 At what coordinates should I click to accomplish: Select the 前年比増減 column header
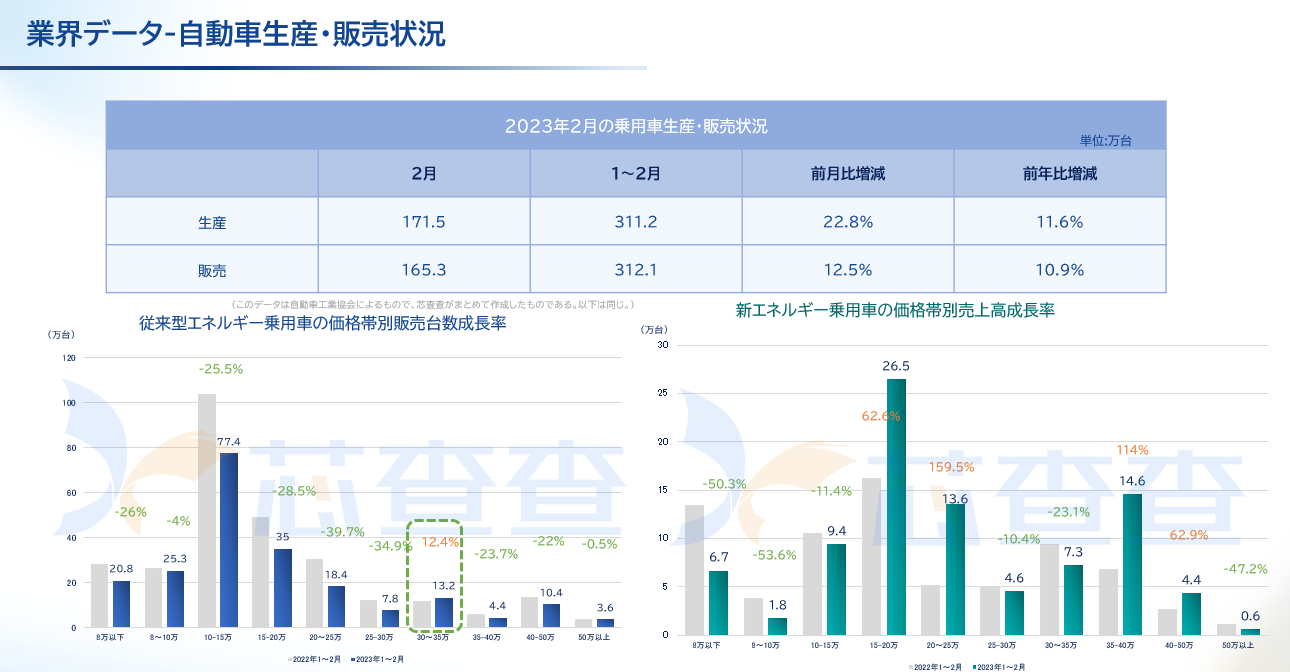coord(1060,173)
